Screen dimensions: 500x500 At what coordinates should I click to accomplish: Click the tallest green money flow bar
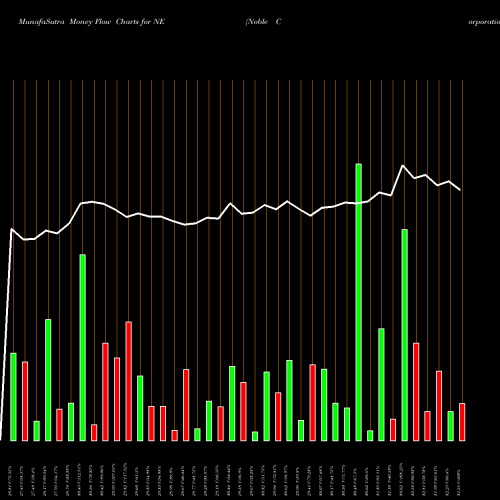(359, 302)
